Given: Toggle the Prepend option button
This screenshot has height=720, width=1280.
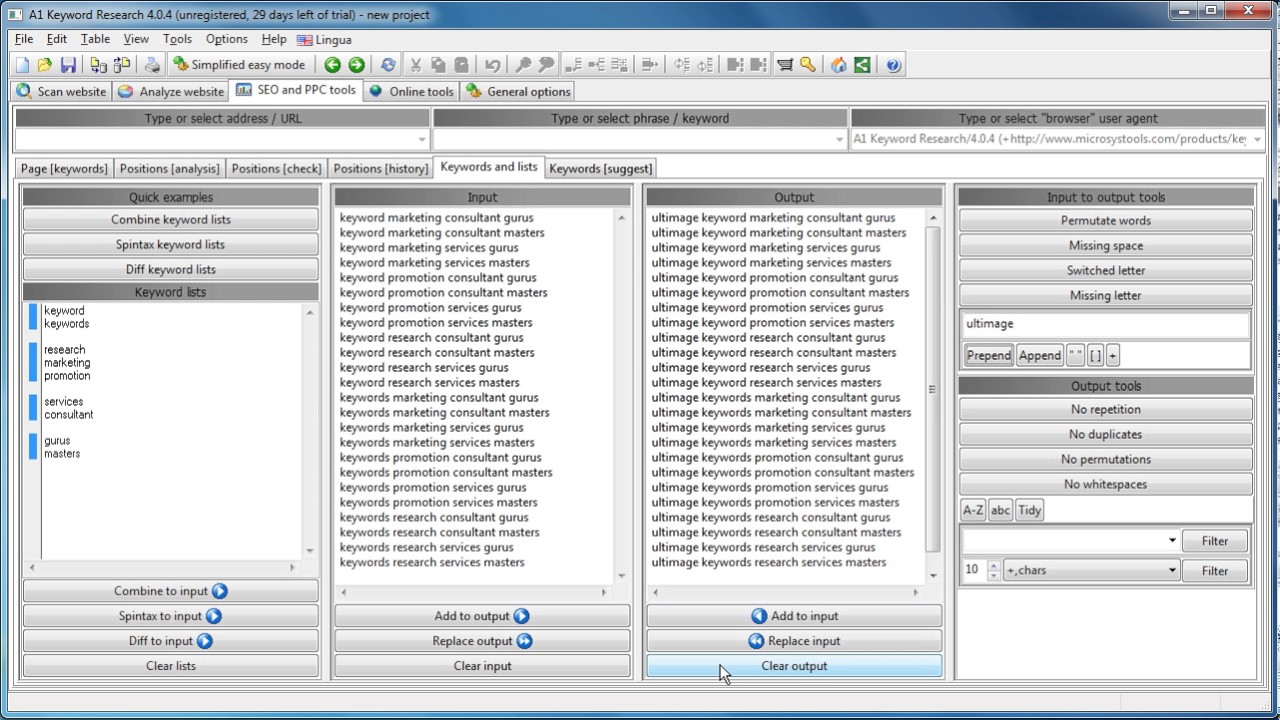Looking at the screenshot, I should pos(989,355).
